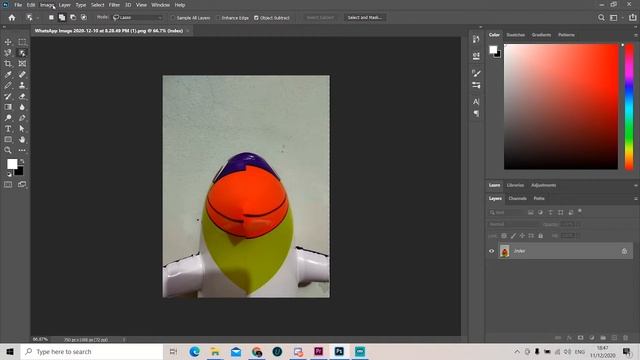
Task: Open the Paragraph panel icon
Action: click(476, 113)
